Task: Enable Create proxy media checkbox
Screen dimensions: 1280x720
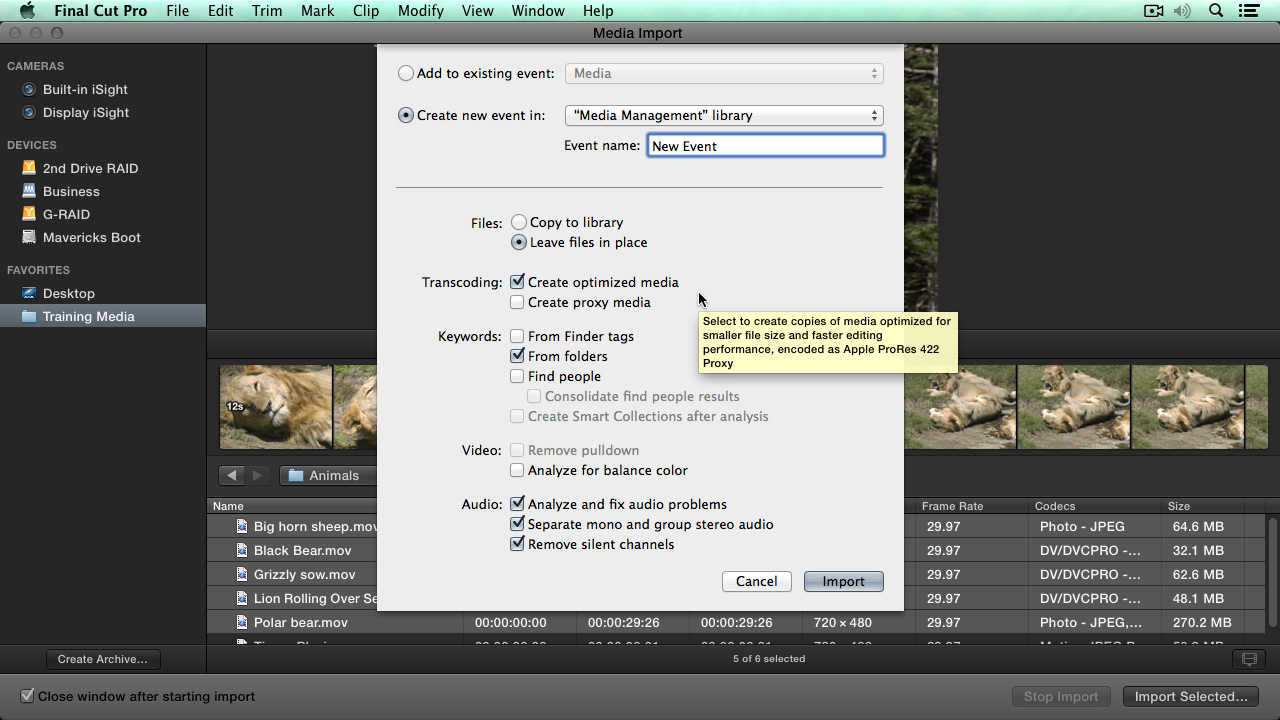Action: point(517,302)
